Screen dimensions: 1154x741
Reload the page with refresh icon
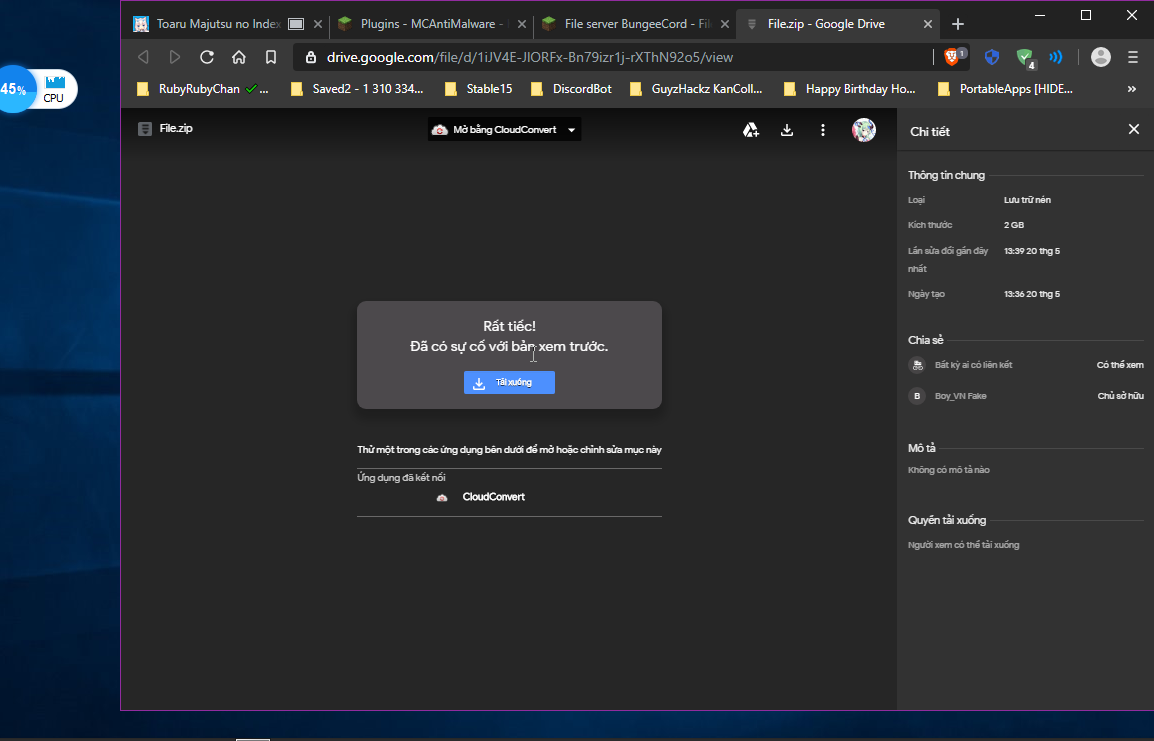(207, 57)
